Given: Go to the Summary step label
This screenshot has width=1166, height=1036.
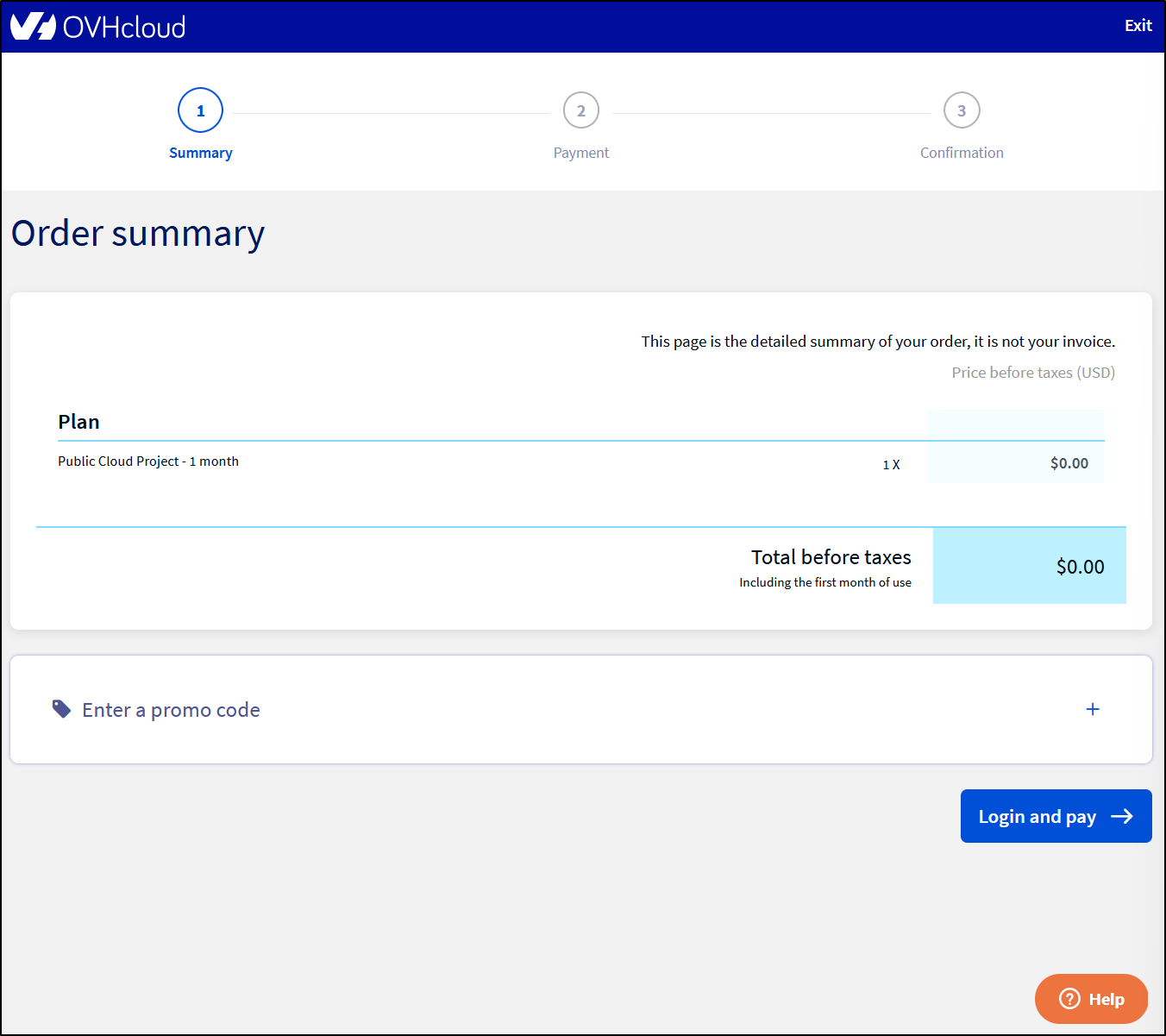Looking at the screenshot, I should pos(200,153).
